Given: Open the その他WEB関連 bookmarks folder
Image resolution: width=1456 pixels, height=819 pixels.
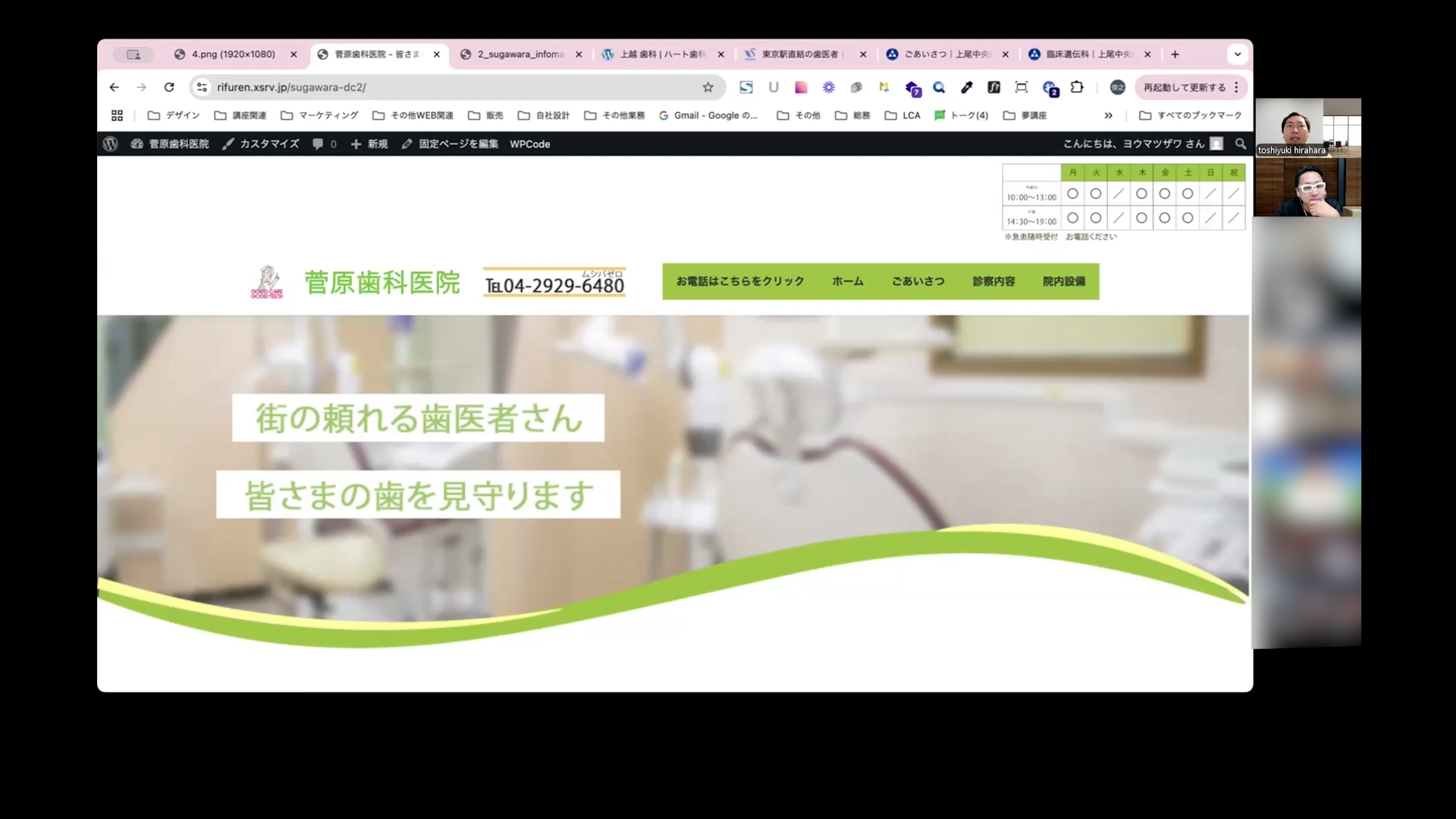Looking at the screenshot, I should coord(413,115).
